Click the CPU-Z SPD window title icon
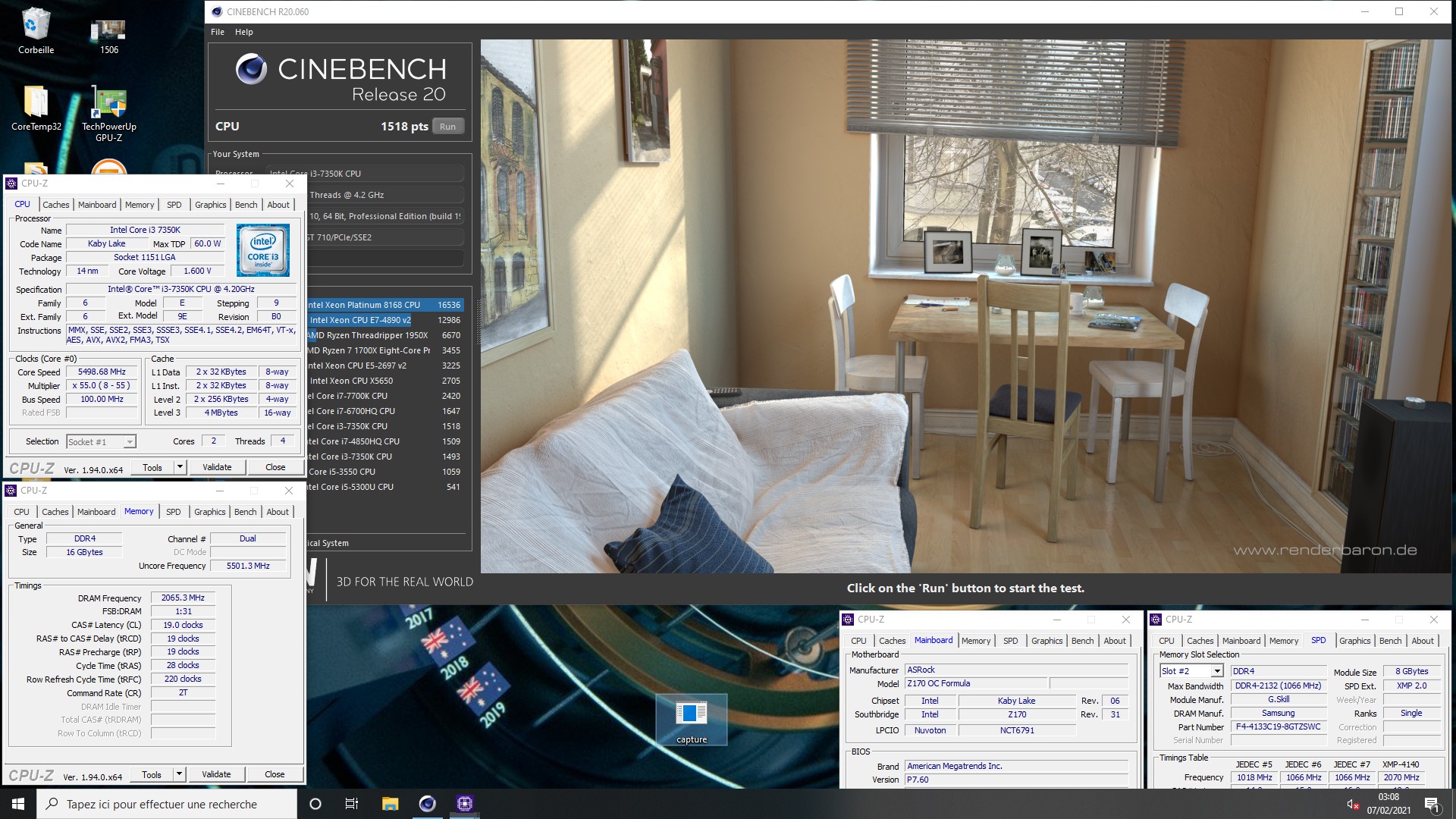Viewport: 1456px width, 819px height. (1156, 620)
